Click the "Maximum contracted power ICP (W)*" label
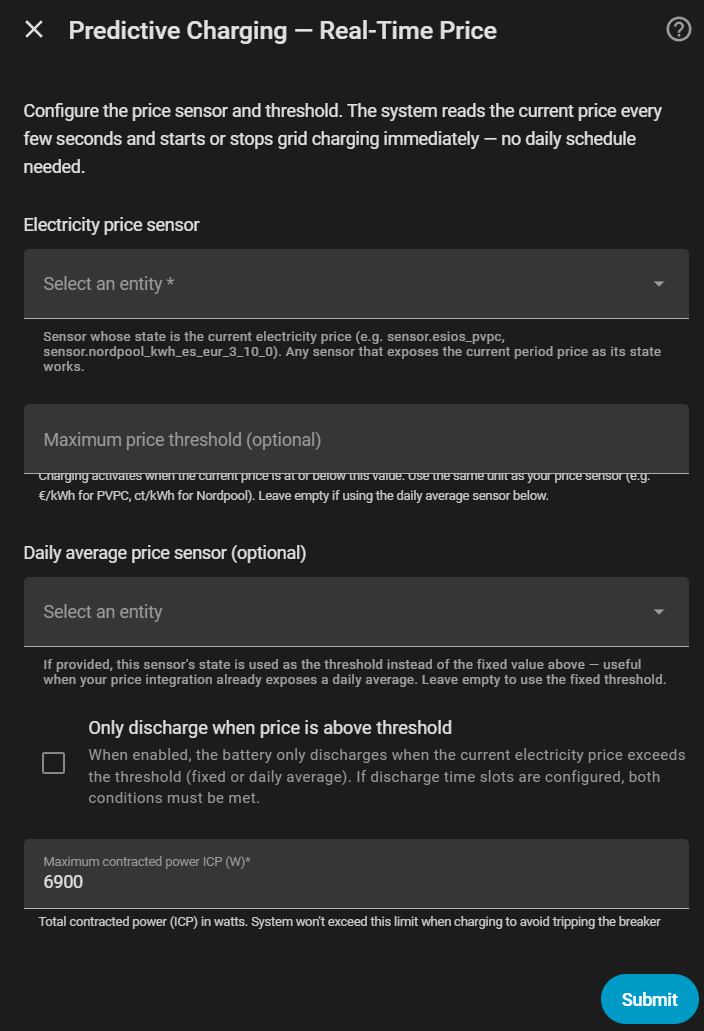This screenshot has width=704, height=1031. (x=146, y=861)
